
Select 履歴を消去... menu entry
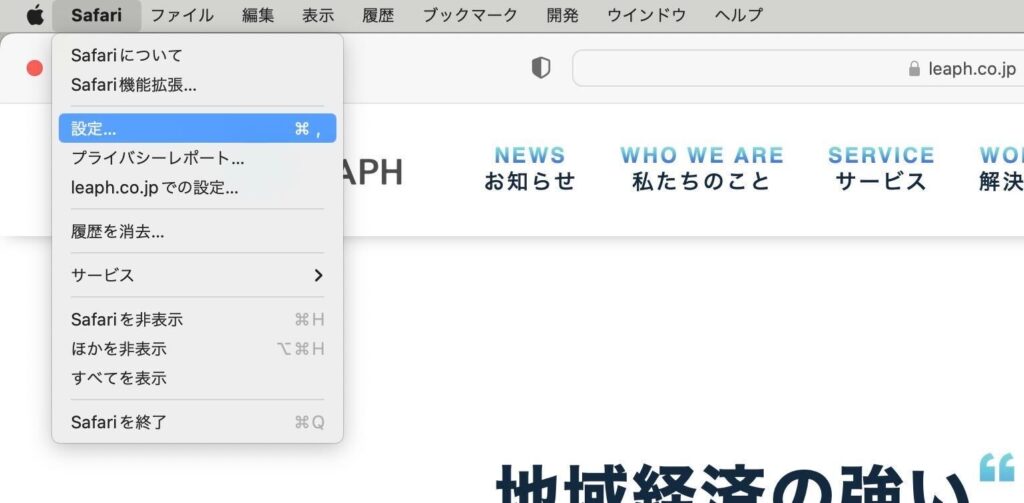tap(197, 231)
